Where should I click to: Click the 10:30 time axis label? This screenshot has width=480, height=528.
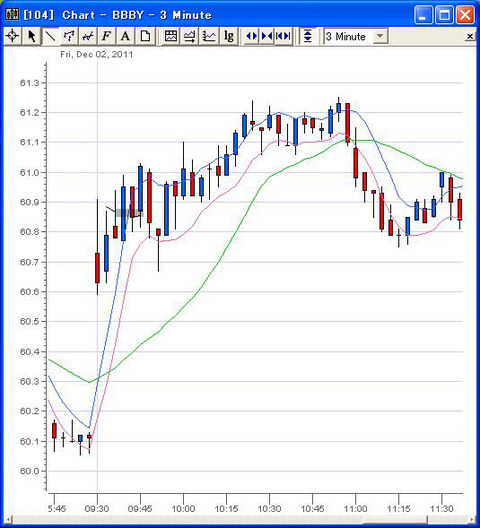point(269,509)
